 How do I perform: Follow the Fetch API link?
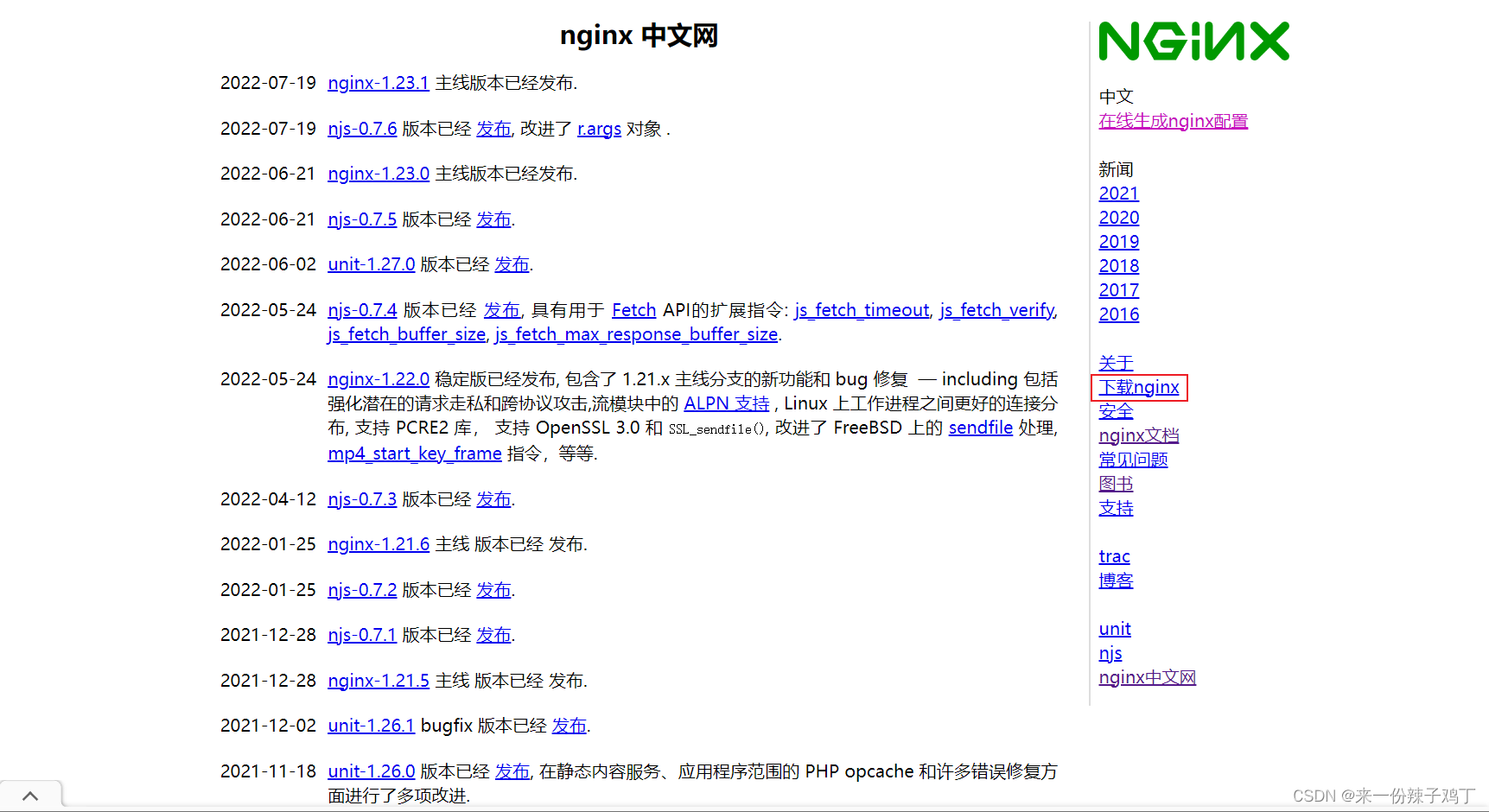click(x=634, y=310)
